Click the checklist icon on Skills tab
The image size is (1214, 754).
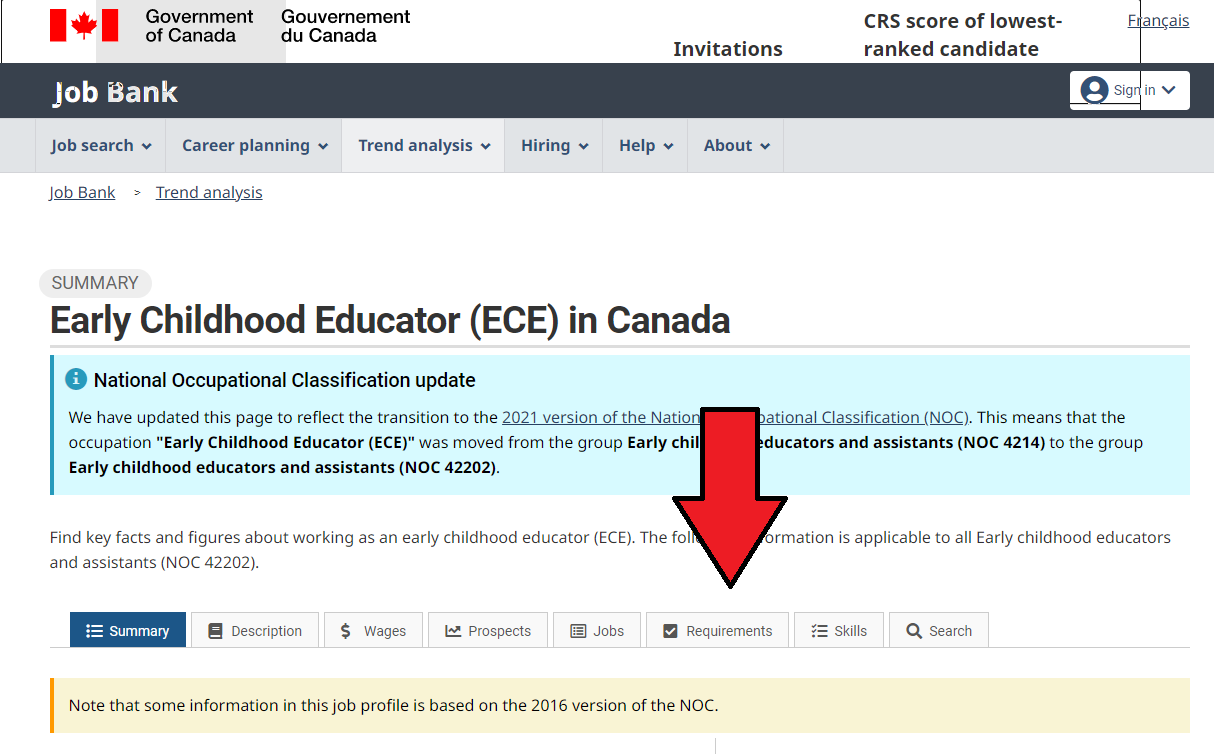tap(819, 631)
